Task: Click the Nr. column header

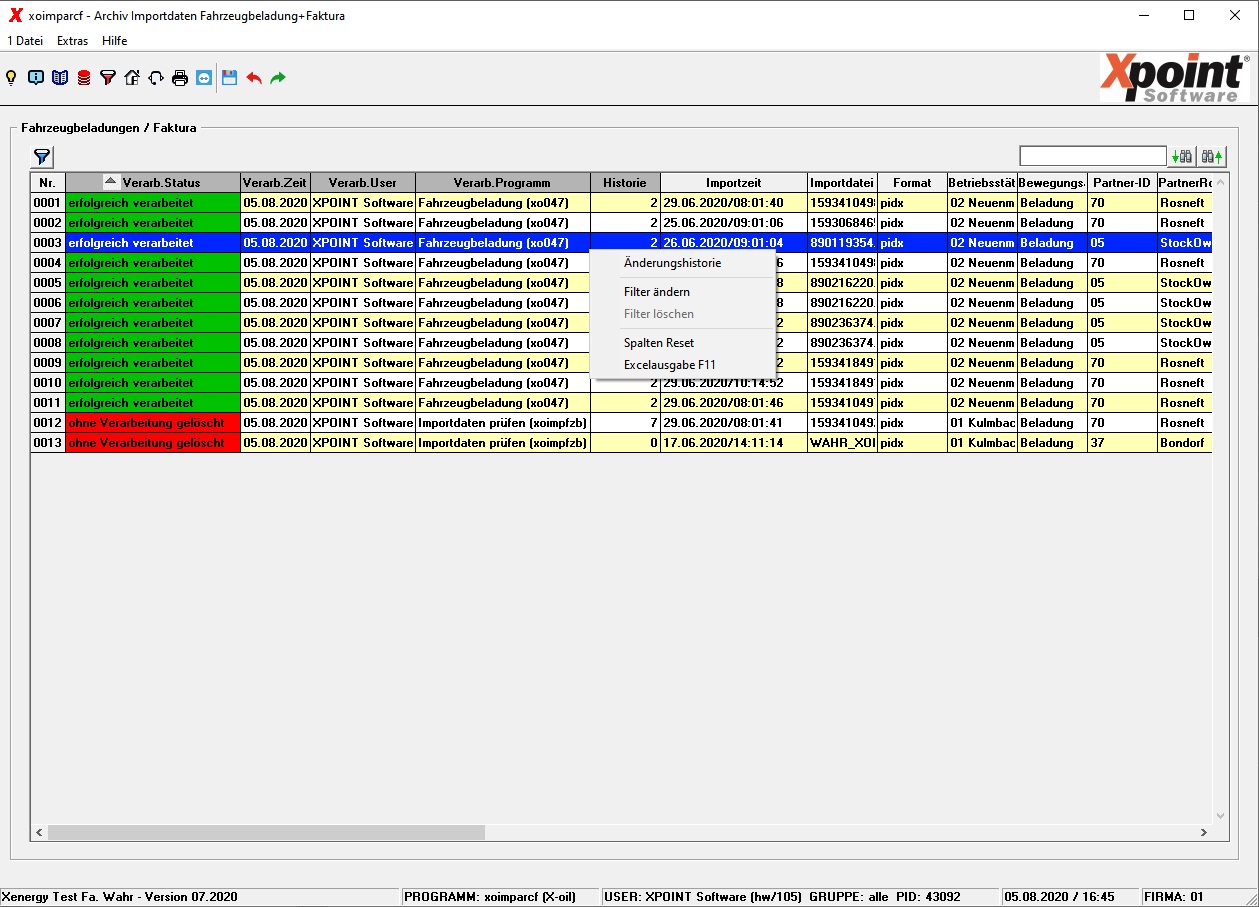Action: (x=48, y=183)
